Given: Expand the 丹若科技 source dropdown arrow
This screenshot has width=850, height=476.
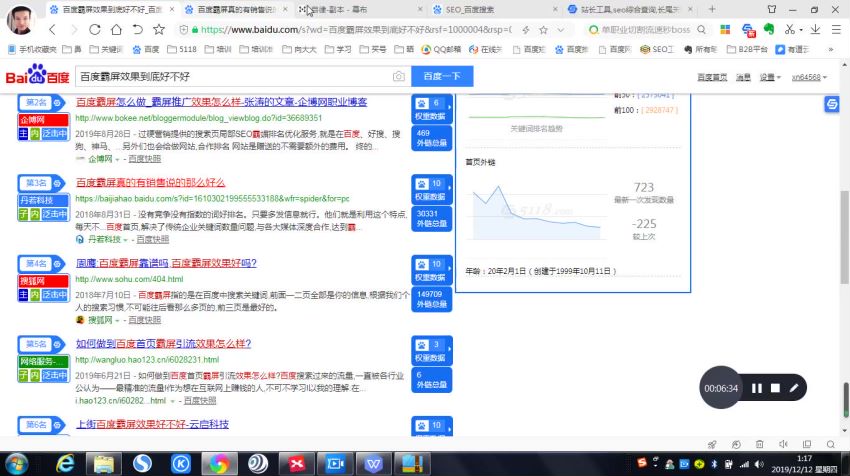Looking at the screenshot, I should 126,240.
